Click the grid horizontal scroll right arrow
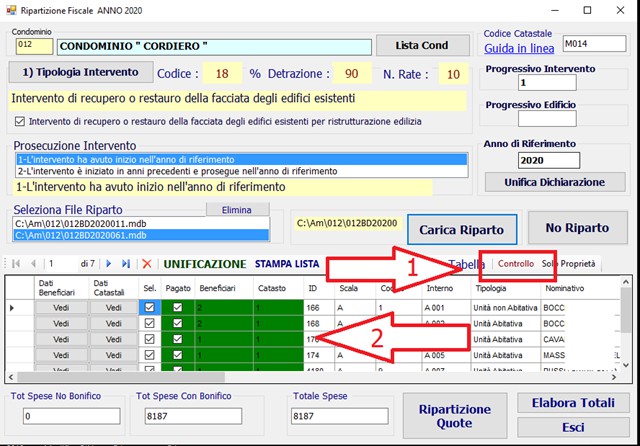640x446 pixels. [614, 377]
